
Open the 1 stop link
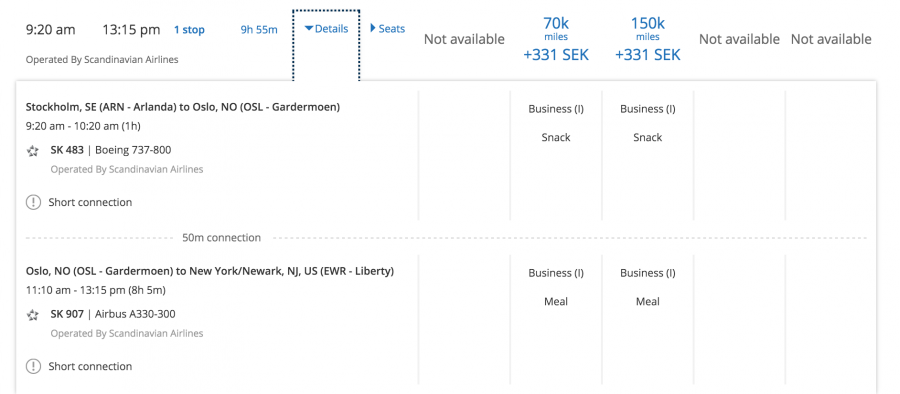(189, 30)
